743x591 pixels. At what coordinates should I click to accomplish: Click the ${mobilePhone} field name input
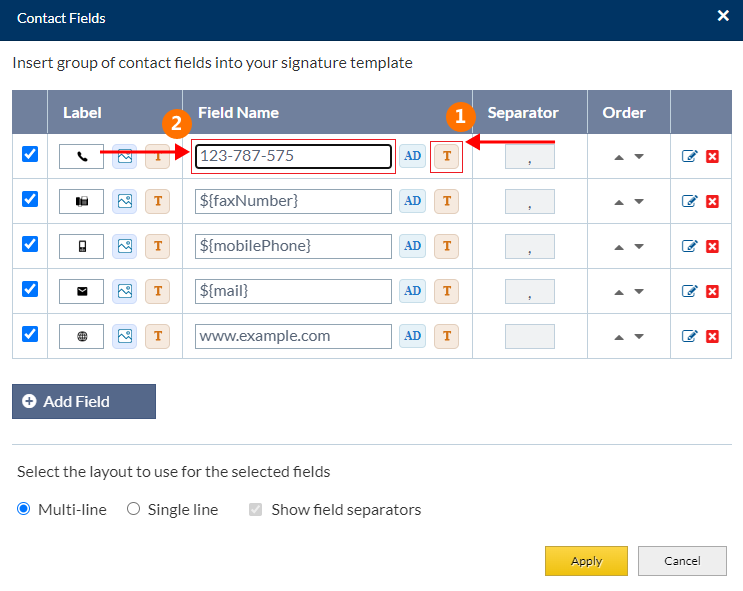click(x=293, y=246)
